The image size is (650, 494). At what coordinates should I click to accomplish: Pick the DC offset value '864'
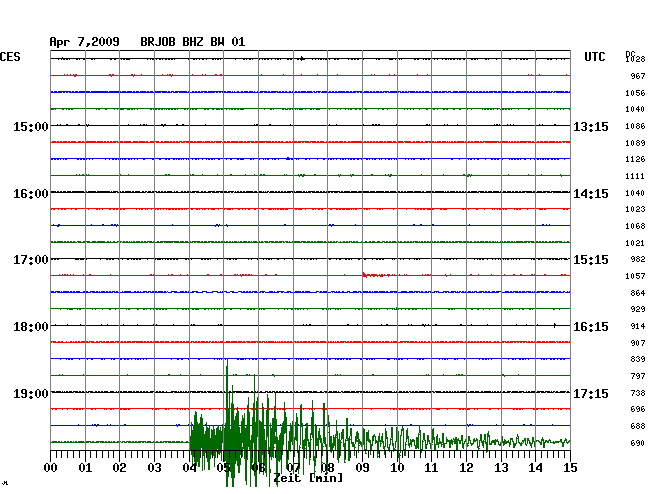[638, 293]
